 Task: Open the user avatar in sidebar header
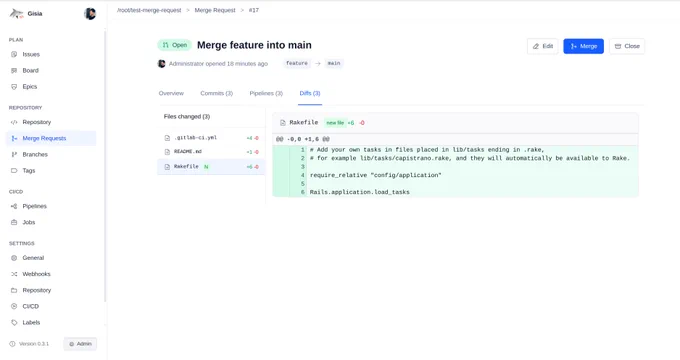[90, 14]
